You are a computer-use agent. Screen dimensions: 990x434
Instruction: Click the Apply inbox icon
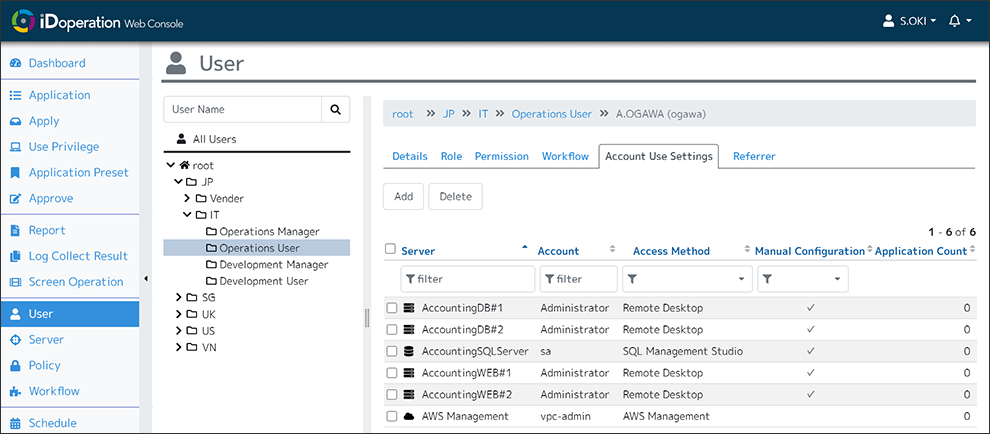coord(16,121)
